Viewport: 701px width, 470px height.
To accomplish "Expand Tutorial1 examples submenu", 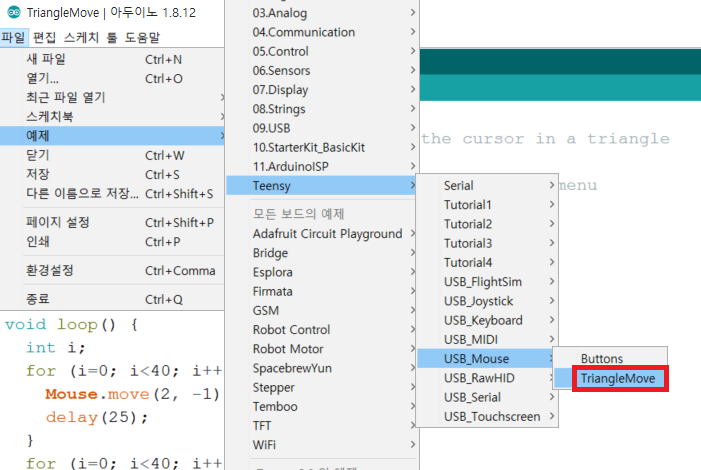I will (487, 205).
